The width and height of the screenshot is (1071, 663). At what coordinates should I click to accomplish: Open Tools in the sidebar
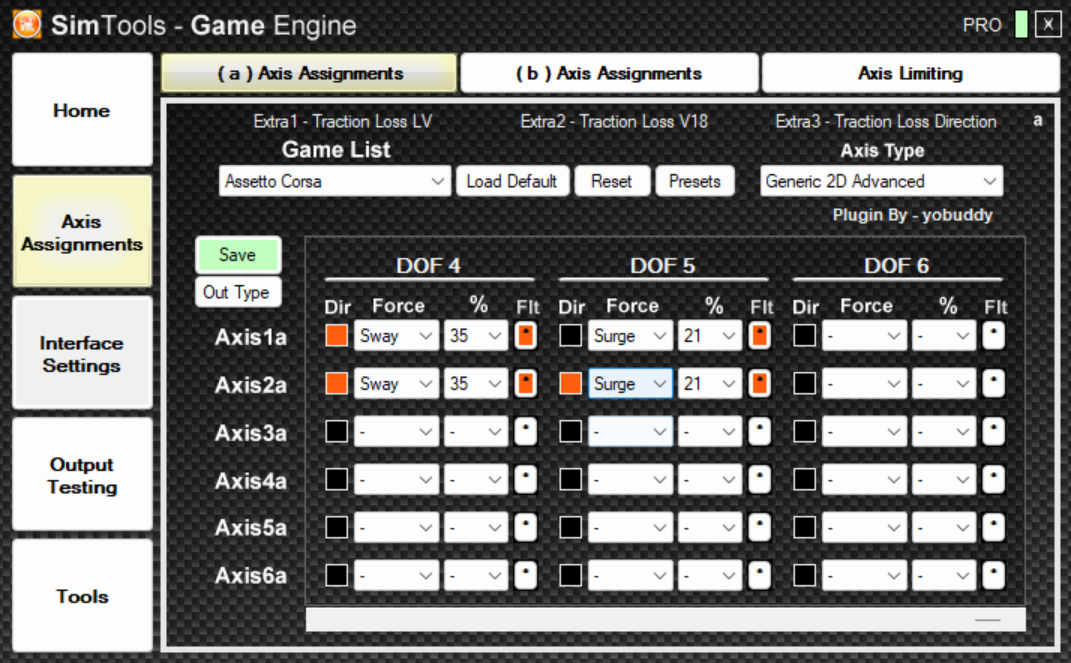[x=82, y=596]
